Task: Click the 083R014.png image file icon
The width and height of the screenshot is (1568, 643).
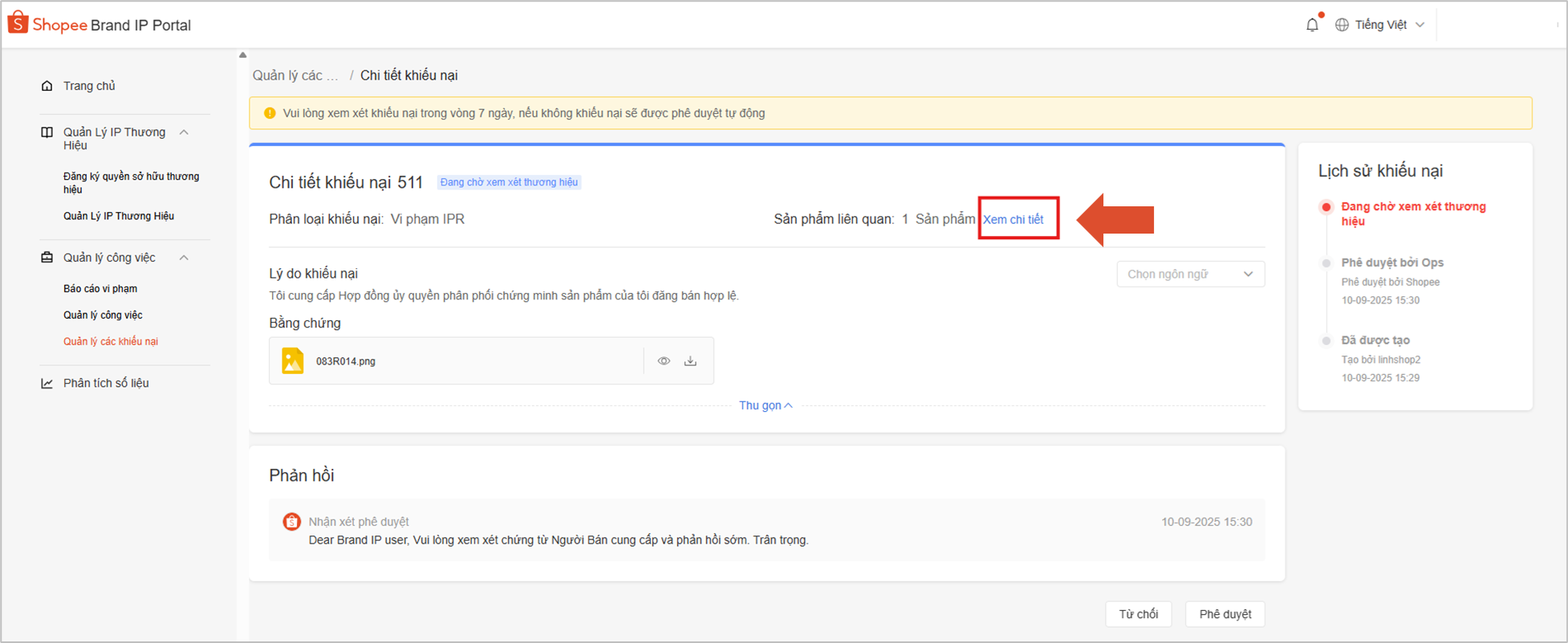Action: [x=293, y=361]
